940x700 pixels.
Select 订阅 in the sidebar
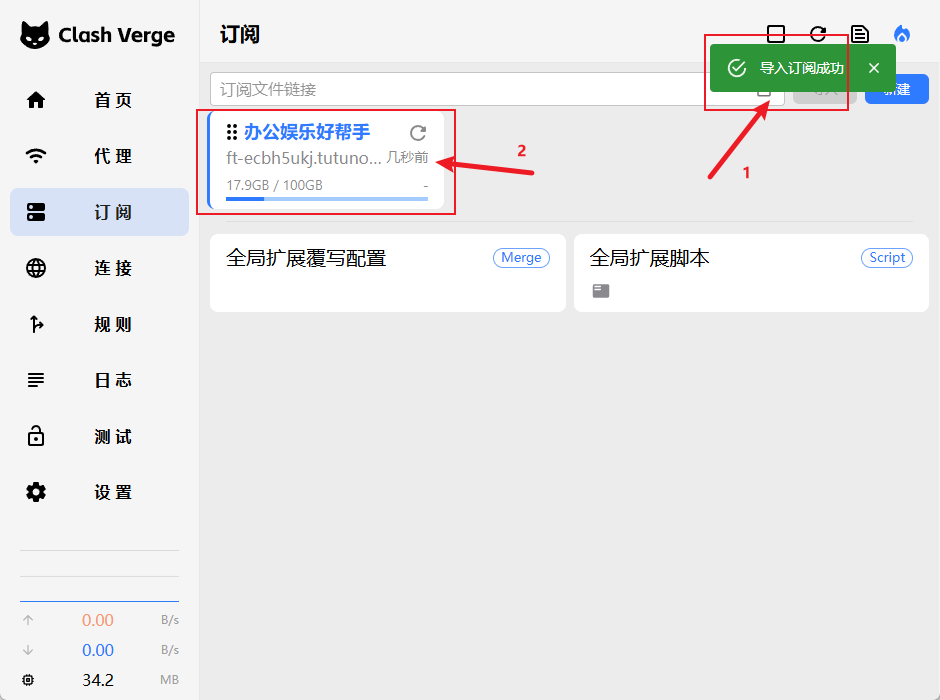tap(99, 212)
